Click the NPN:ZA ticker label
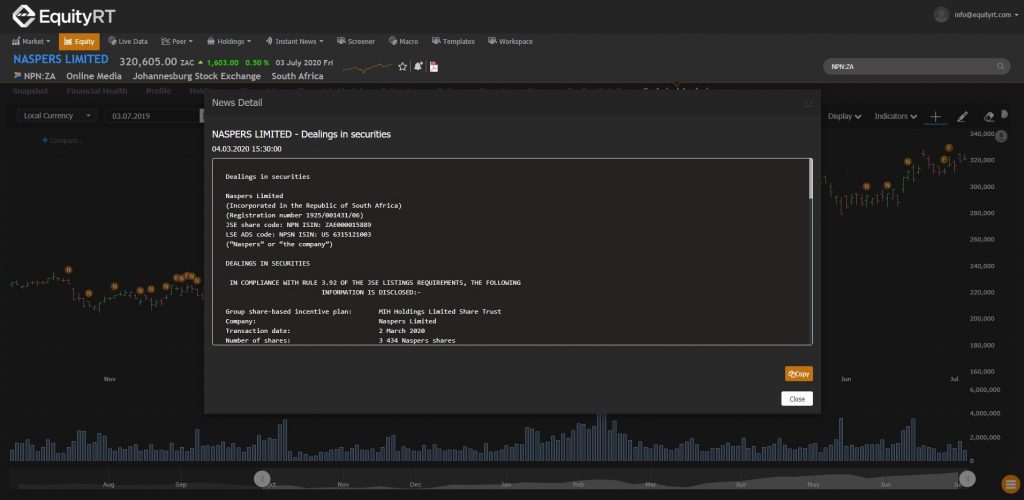The width and height of the screenshot is (1024, 500). pyautogui.click(x=40, y=76)
